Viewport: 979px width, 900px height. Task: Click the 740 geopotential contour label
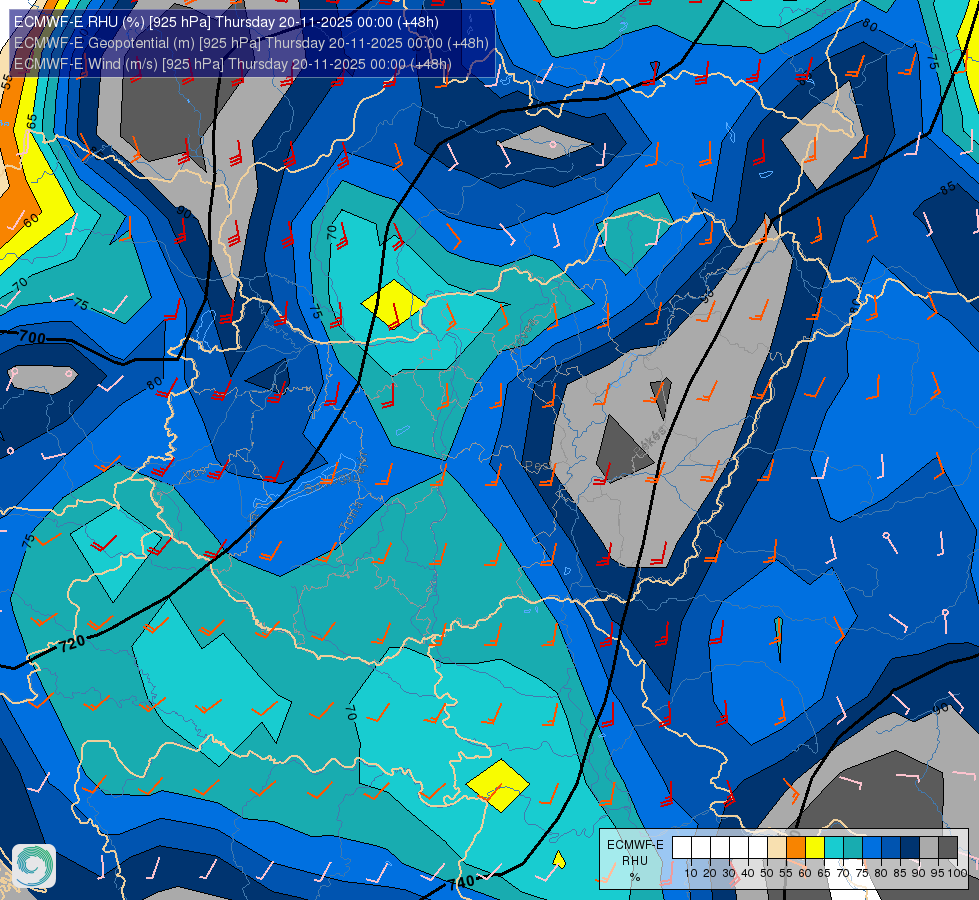pos(461,883)
